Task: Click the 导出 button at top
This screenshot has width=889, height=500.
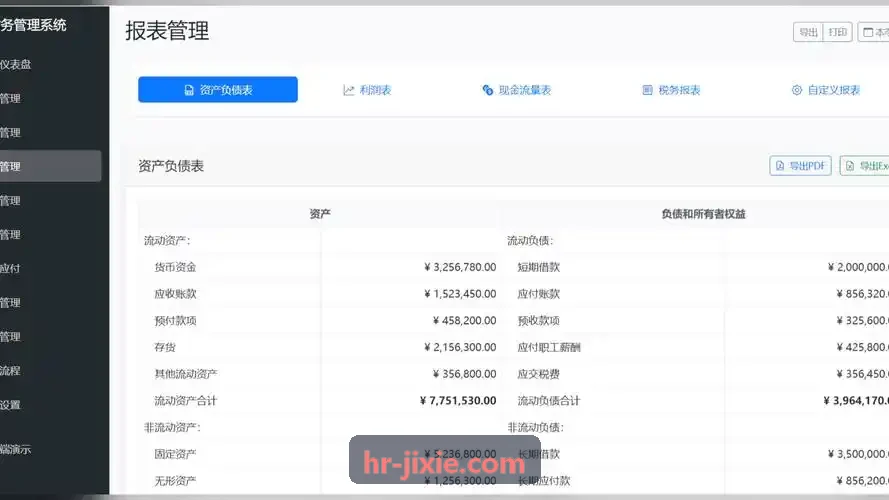Action: (x=808, y=32)
